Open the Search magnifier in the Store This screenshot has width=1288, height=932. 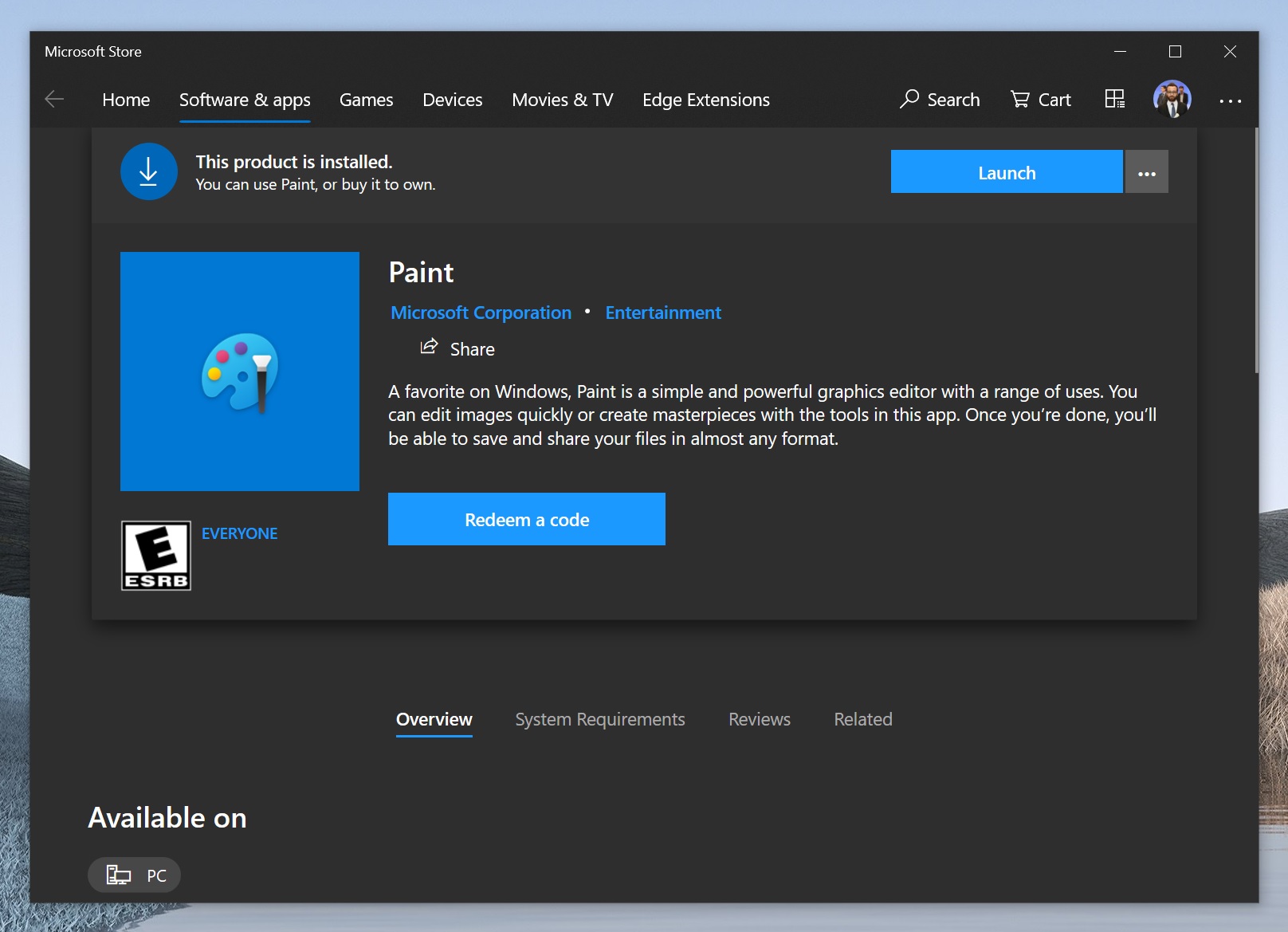[x=940, y=100]
